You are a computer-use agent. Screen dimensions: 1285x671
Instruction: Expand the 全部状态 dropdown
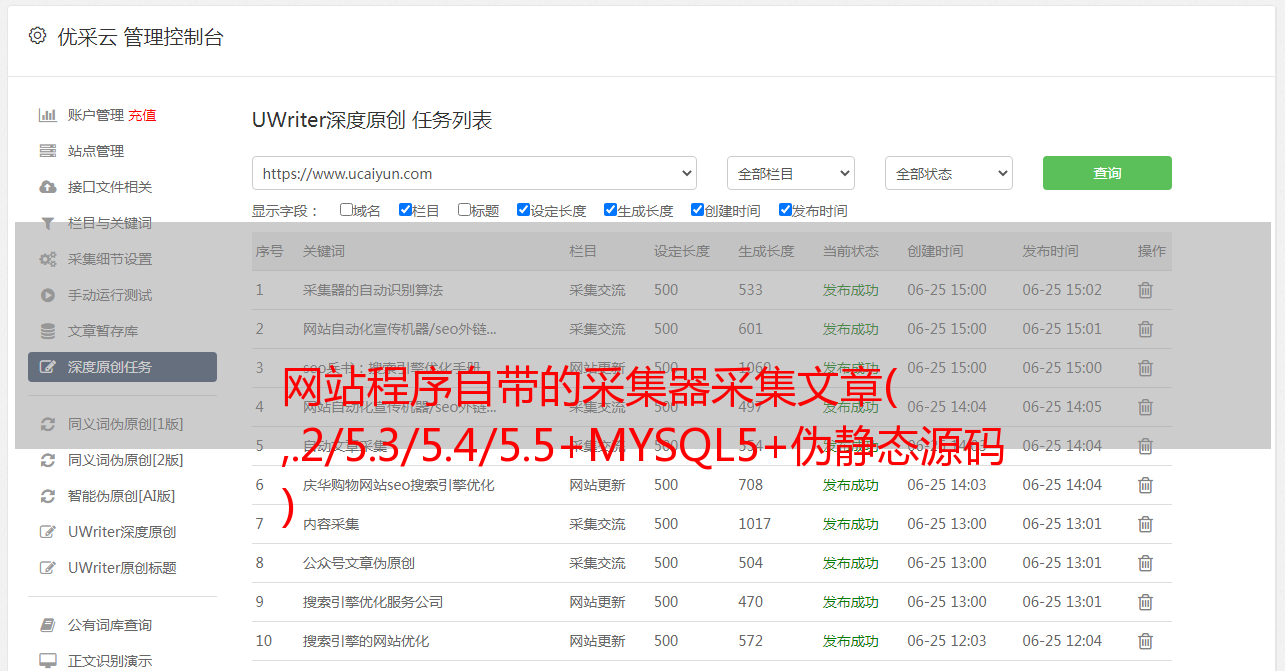(x=949, y=173)
